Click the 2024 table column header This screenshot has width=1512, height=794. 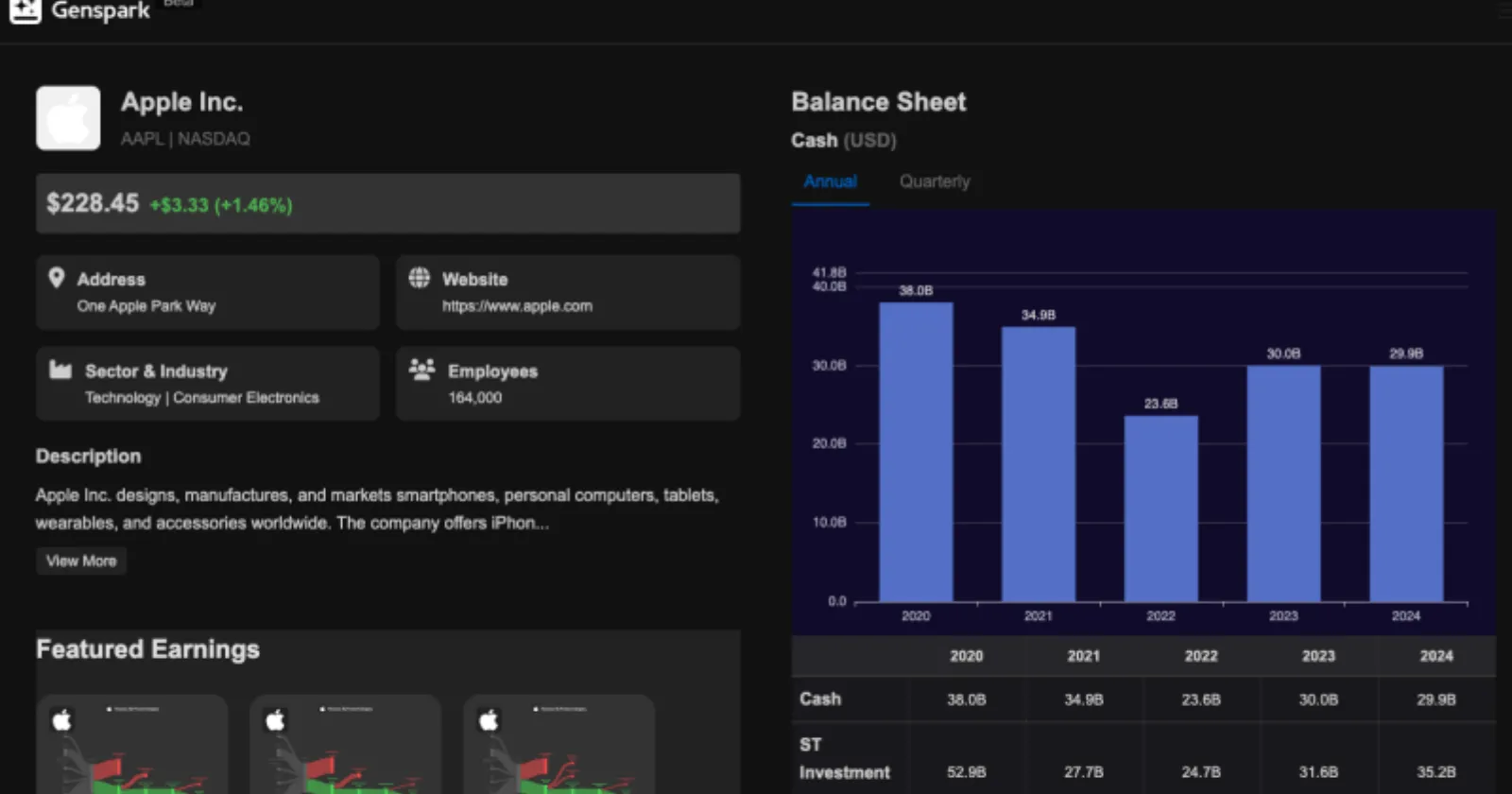pyautogui.click(x=1436, y=656)
